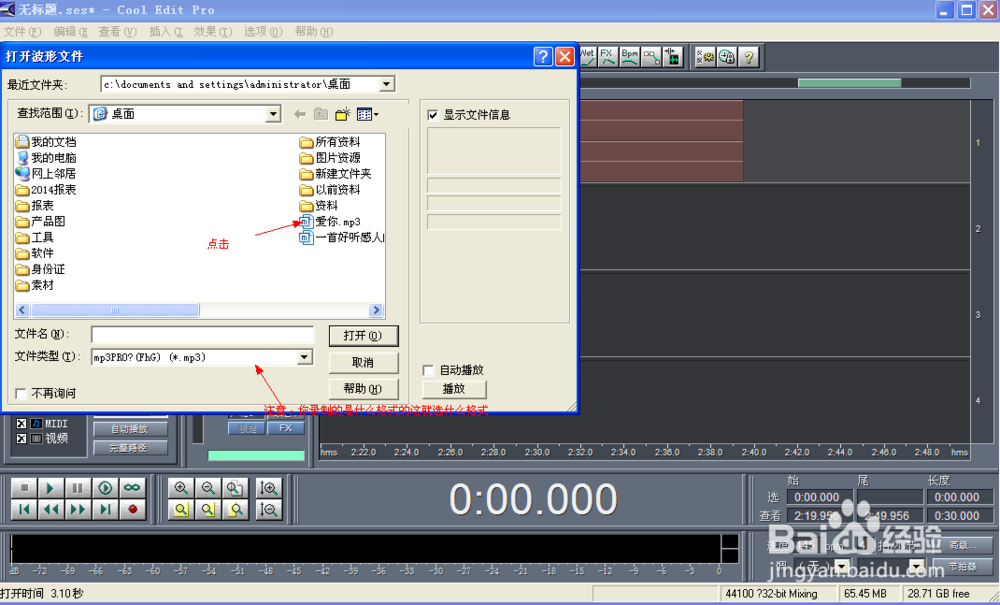Viewport: 1000px width, 605px height.
Task: Open the 文件 menu
Action: click(x=22, y=31)
